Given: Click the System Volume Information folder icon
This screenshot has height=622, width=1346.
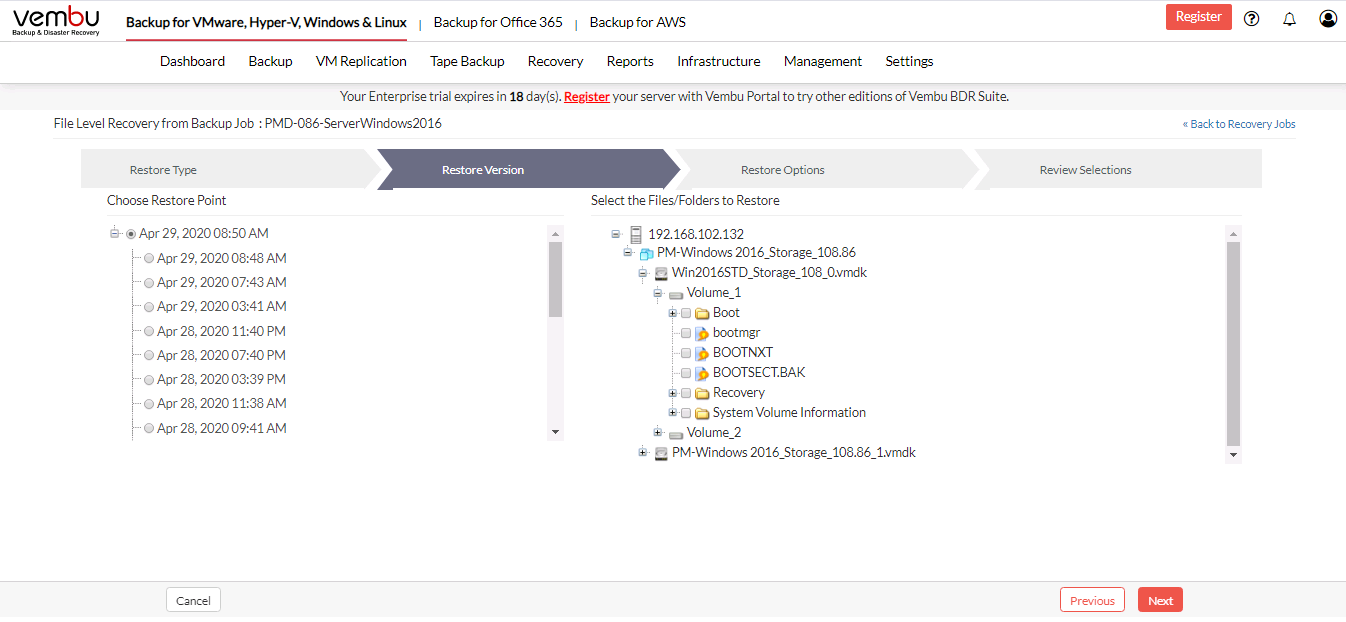Looking at the screenshot, I should pos(702,413).
